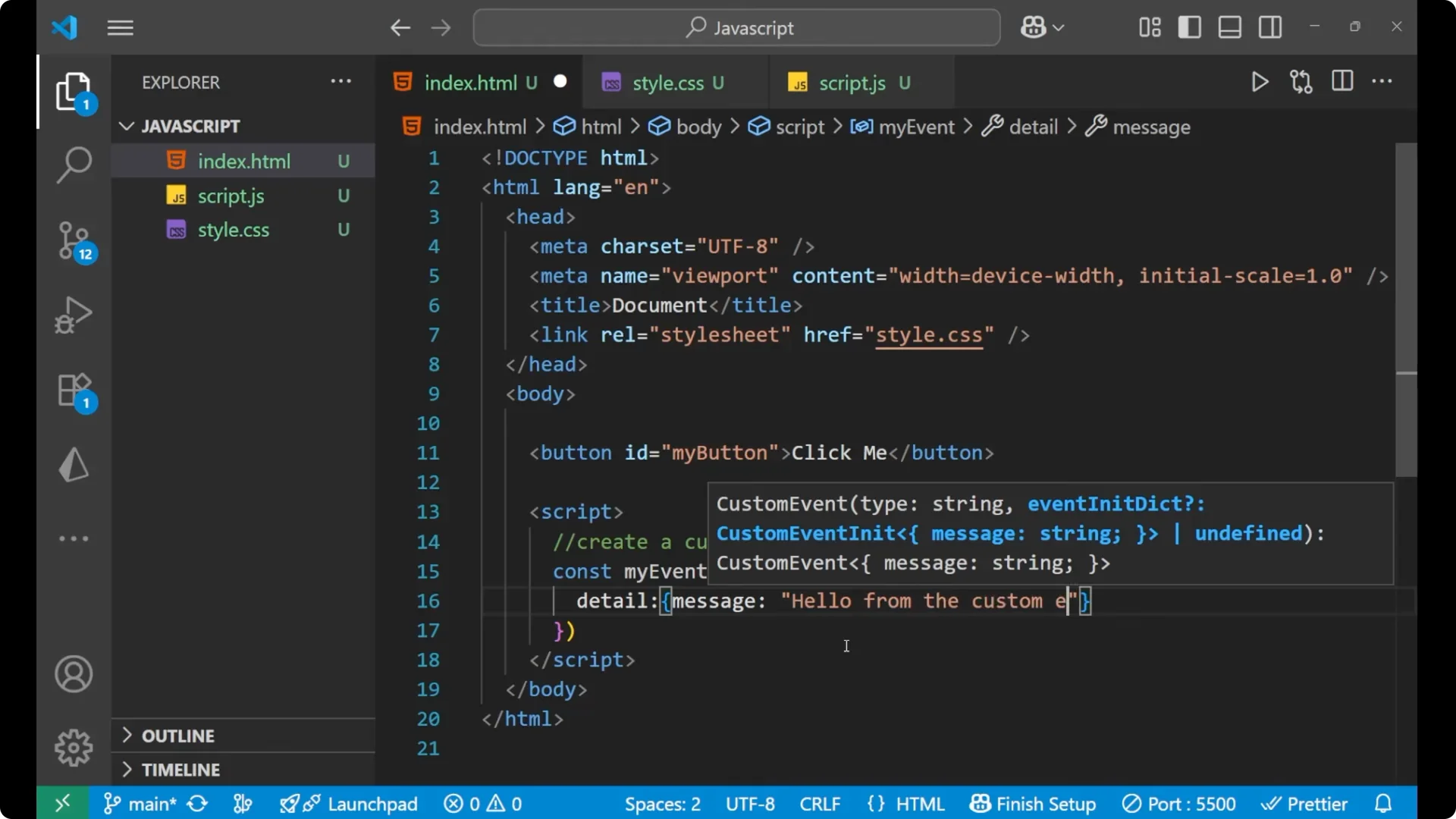Toggle the Secondary Side Bar
This screenshot has width=1456, height=819.
(1269, 27)
